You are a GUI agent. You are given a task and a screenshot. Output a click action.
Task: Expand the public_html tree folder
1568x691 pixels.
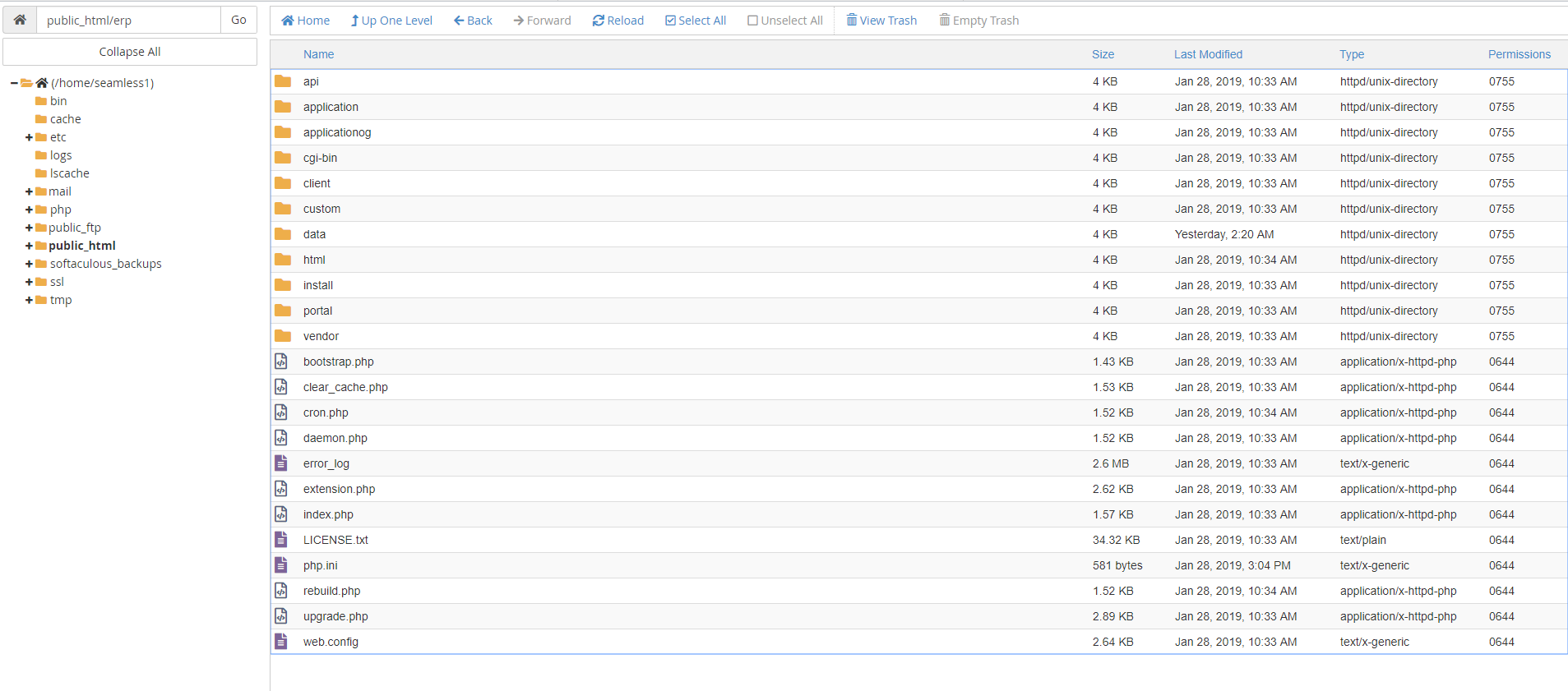click(30, 246)
